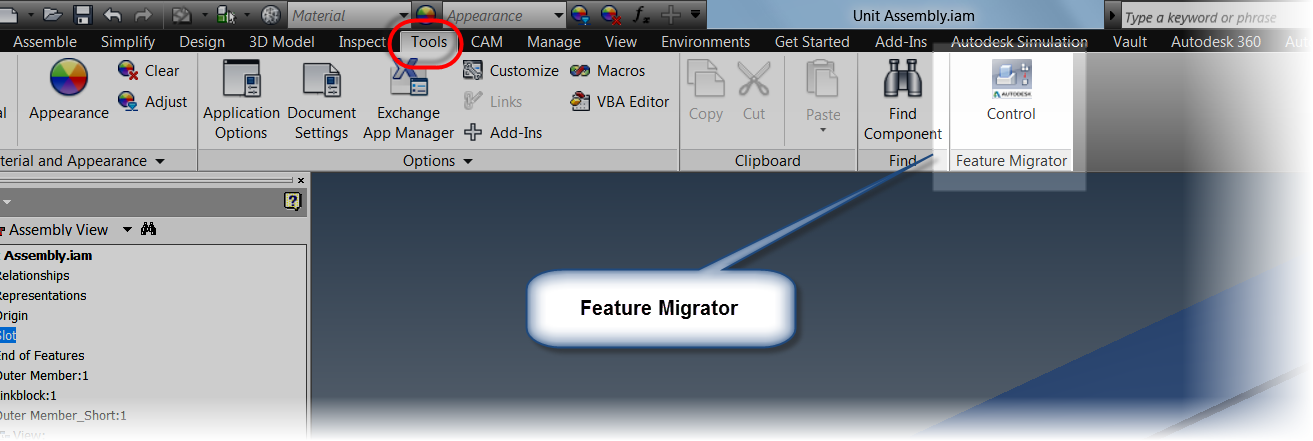Select the Origin folder in browser
The width and height of the screenshot is (1313, 441).
(x=14, y=315)
